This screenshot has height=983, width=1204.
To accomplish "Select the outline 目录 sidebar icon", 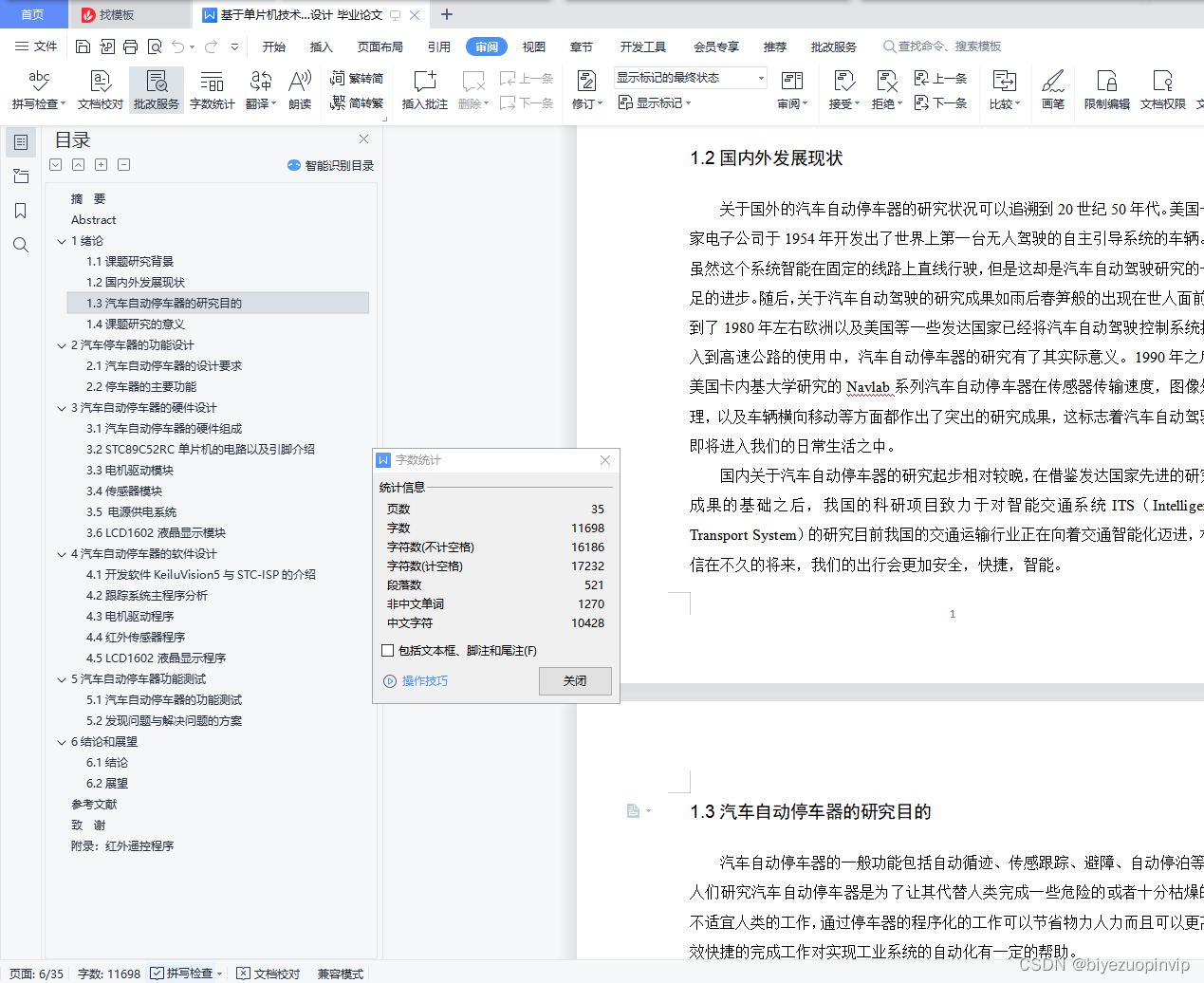I will 21,142.
